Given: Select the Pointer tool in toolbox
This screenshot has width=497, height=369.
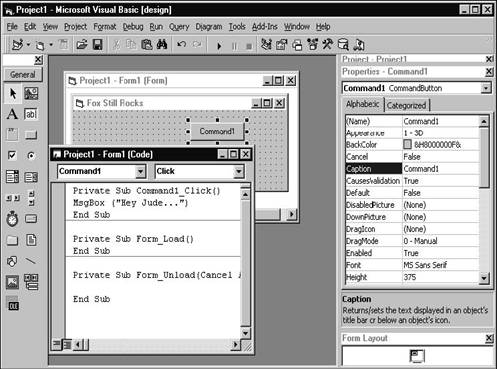Looking at the screenshot, I should tap(13, 94).
